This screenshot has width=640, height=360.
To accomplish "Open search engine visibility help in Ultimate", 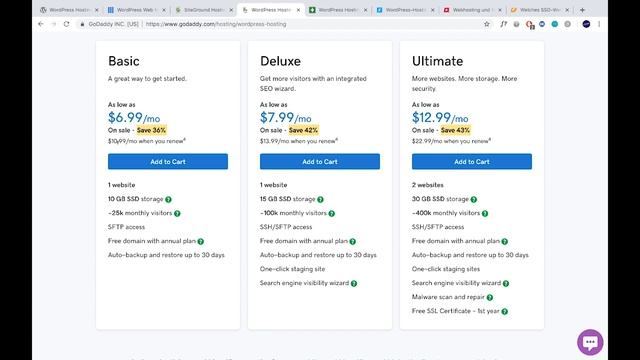I will [x=506, y=284].
